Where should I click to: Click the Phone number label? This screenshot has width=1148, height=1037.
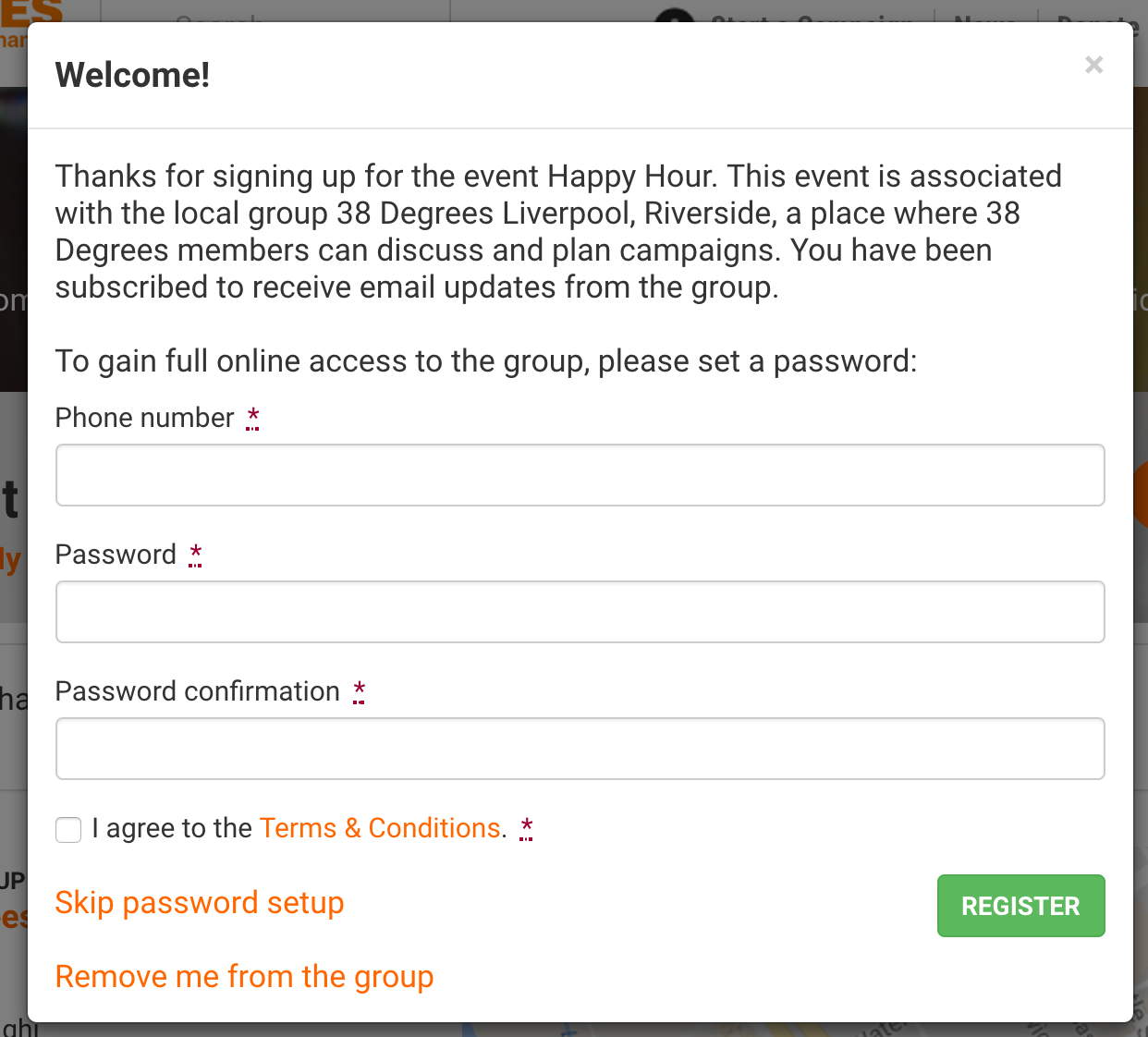(145, 418)
